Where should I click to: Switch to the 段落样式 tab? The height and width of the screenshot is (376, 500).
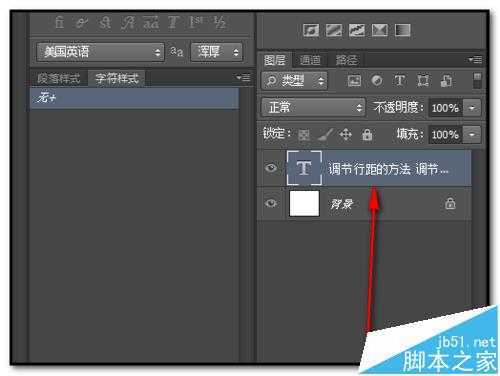(x=59, y=79)
